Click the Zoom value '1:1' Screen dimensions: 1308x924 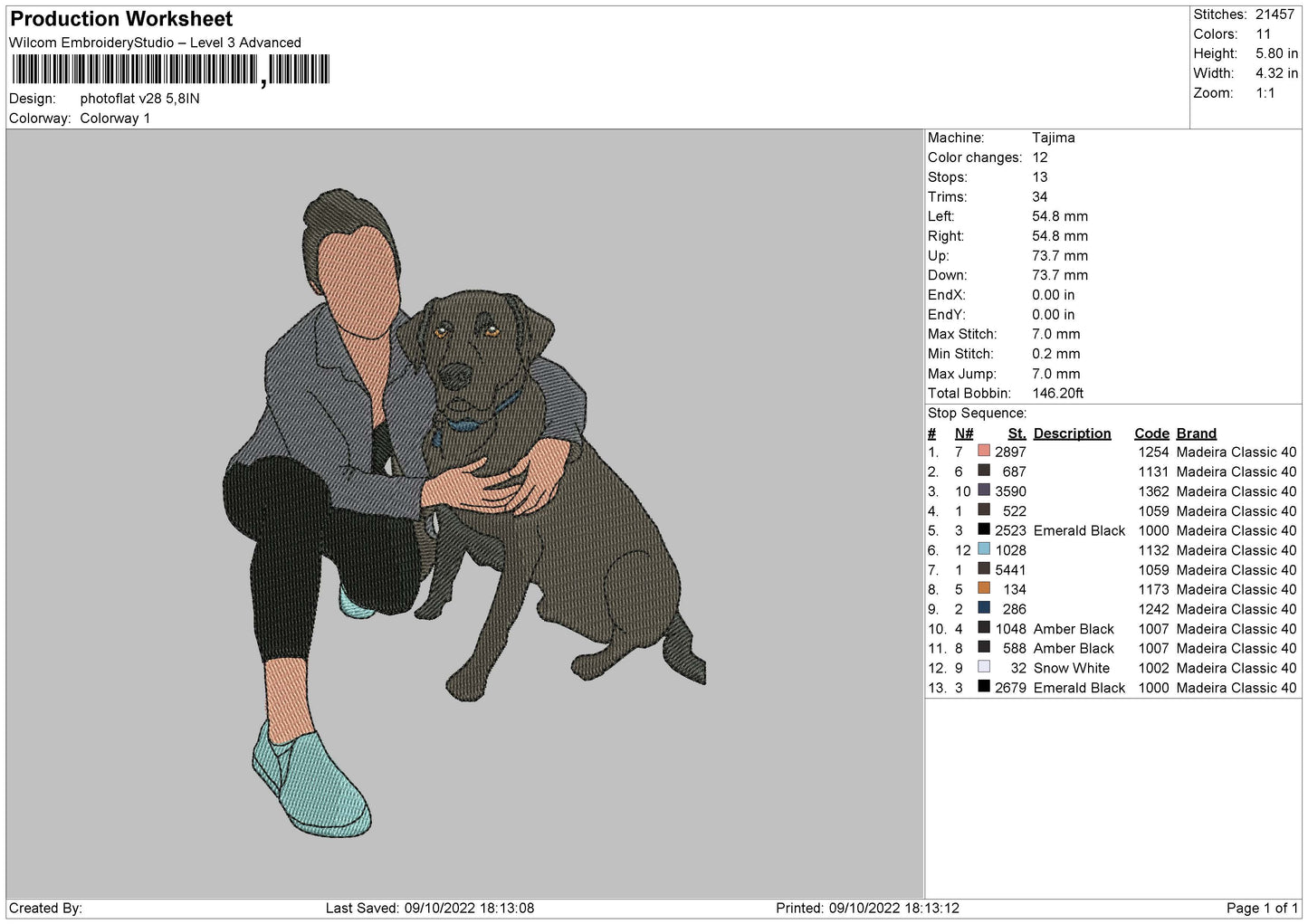(1265, 93)
